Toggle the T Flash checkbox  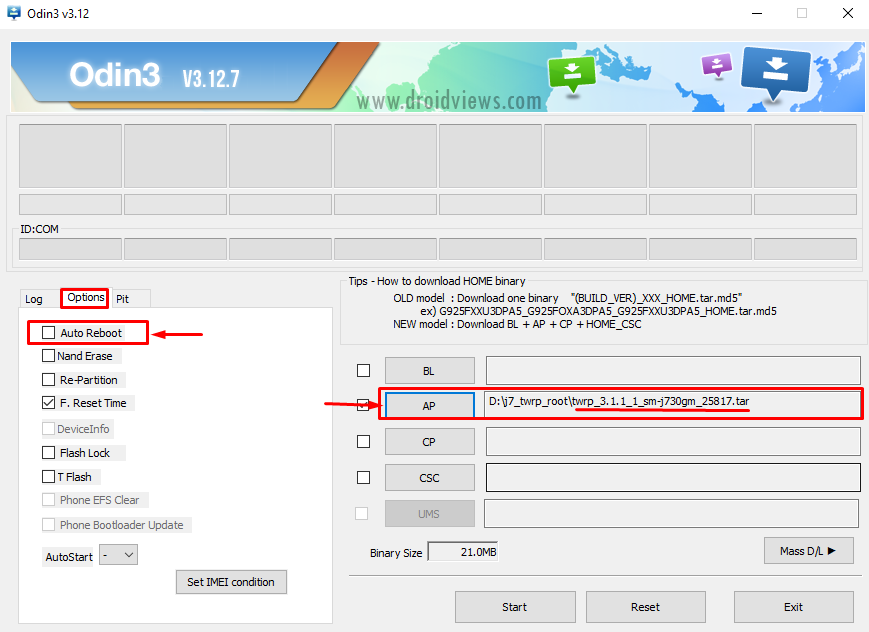click(x=49, y=477)
